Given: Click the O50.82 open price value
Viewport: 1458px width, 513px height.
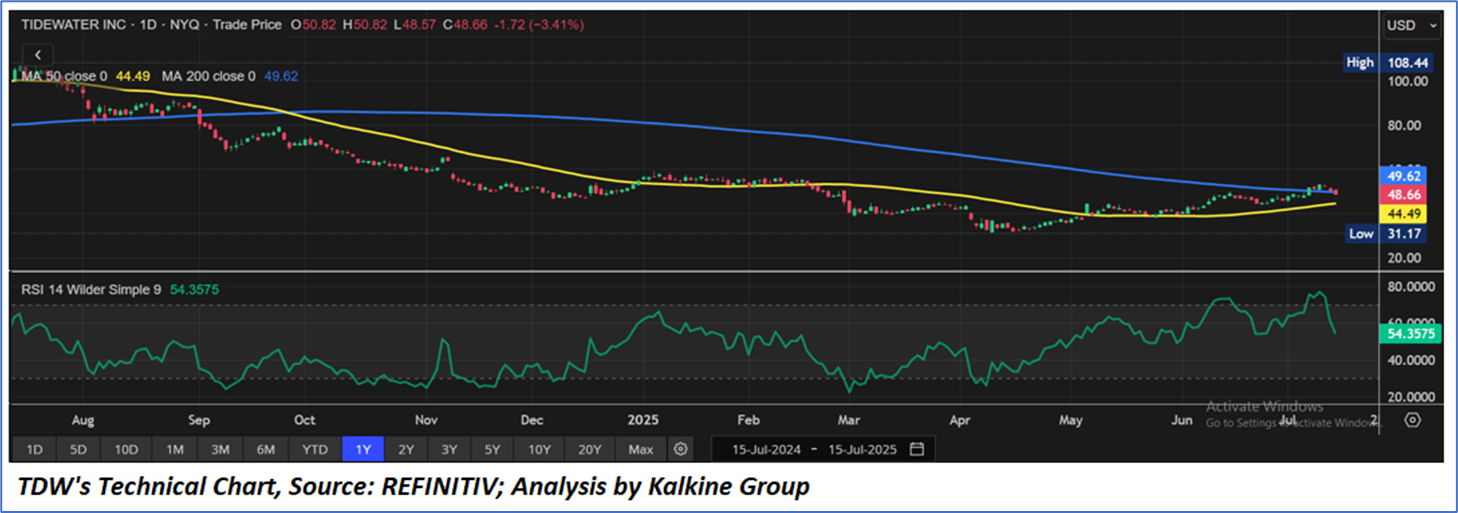Looking at the screenshot, I should point(312,24).
